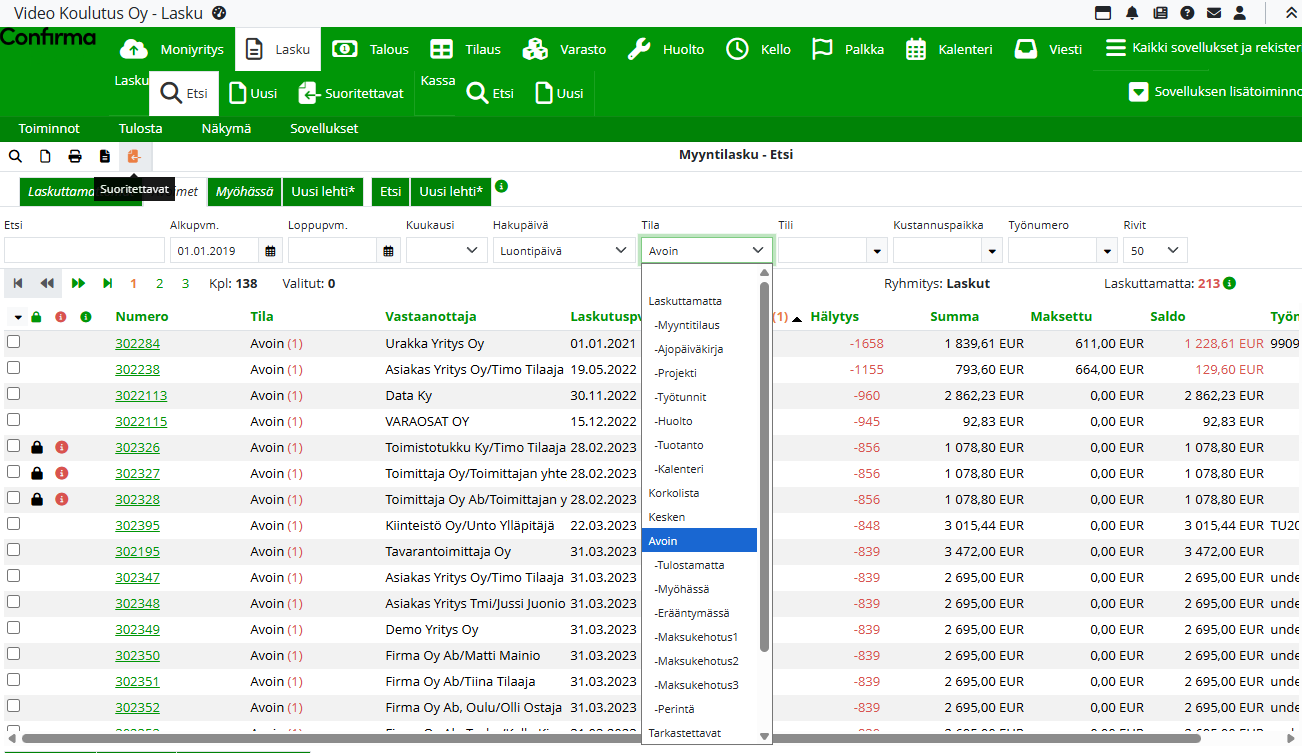Click the print icon in the toolbar

[74, 156]
